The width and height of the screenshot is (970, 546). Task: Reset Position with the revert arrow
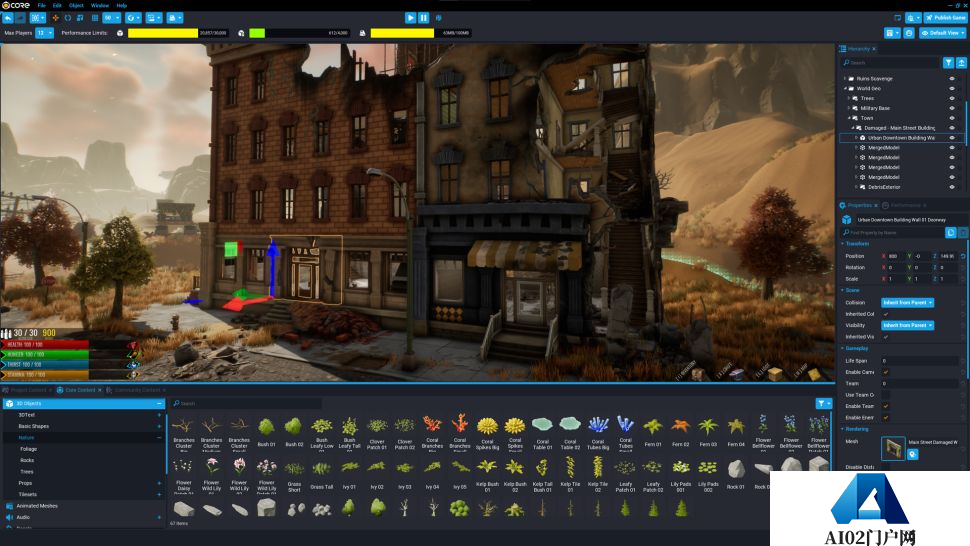tap(963, 256)
